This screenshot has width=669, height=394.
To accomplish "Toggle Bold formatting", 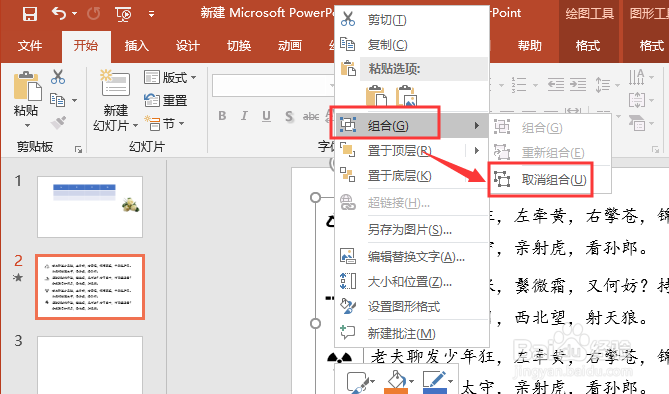I will (222, 116).
